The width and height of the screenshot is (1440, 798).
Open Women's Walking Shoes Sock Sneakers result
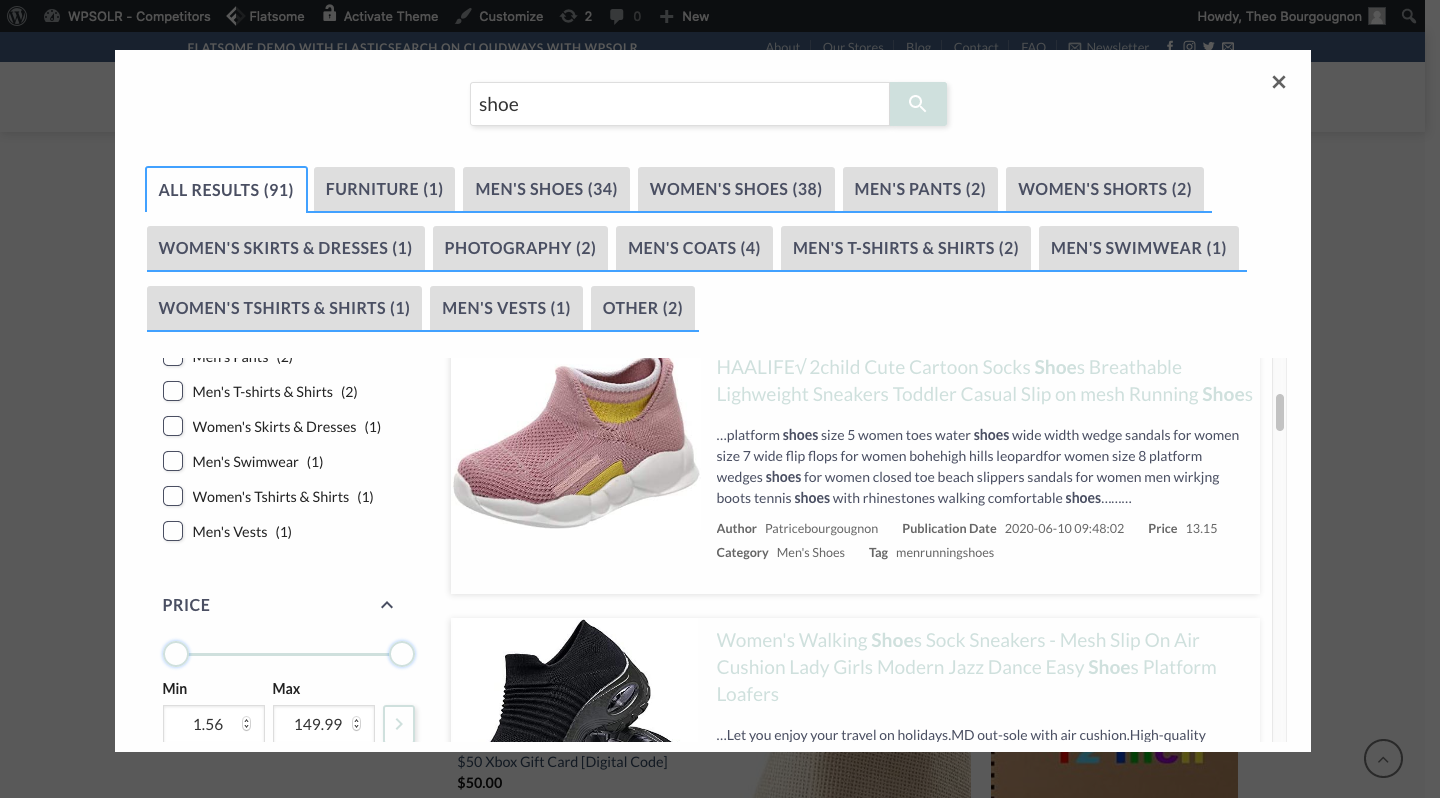pos(966,667)
